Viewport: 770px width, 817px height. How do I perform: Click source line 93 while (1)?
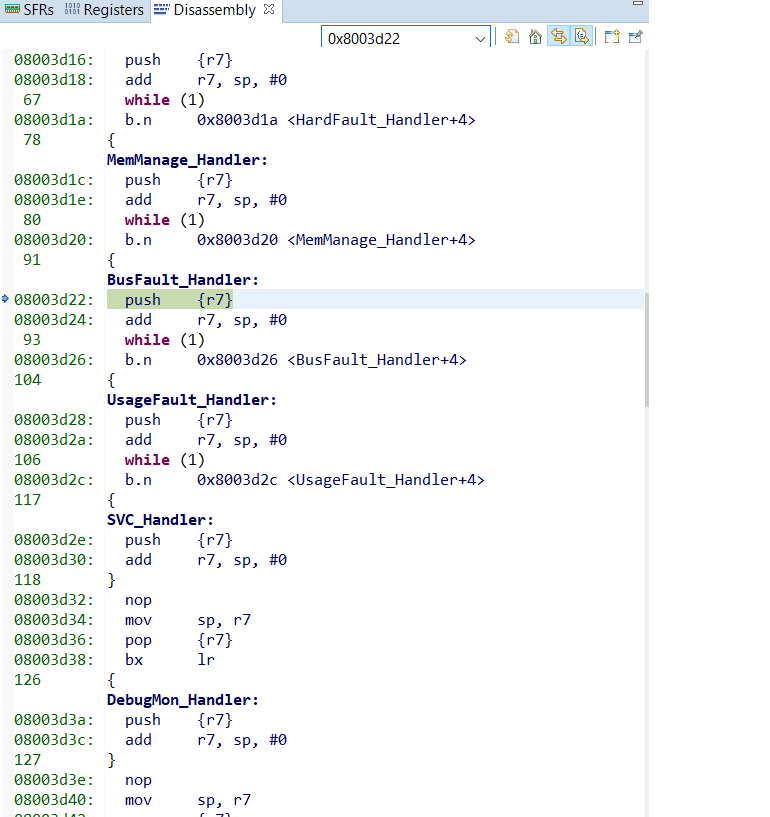click(x=165, y=340)
